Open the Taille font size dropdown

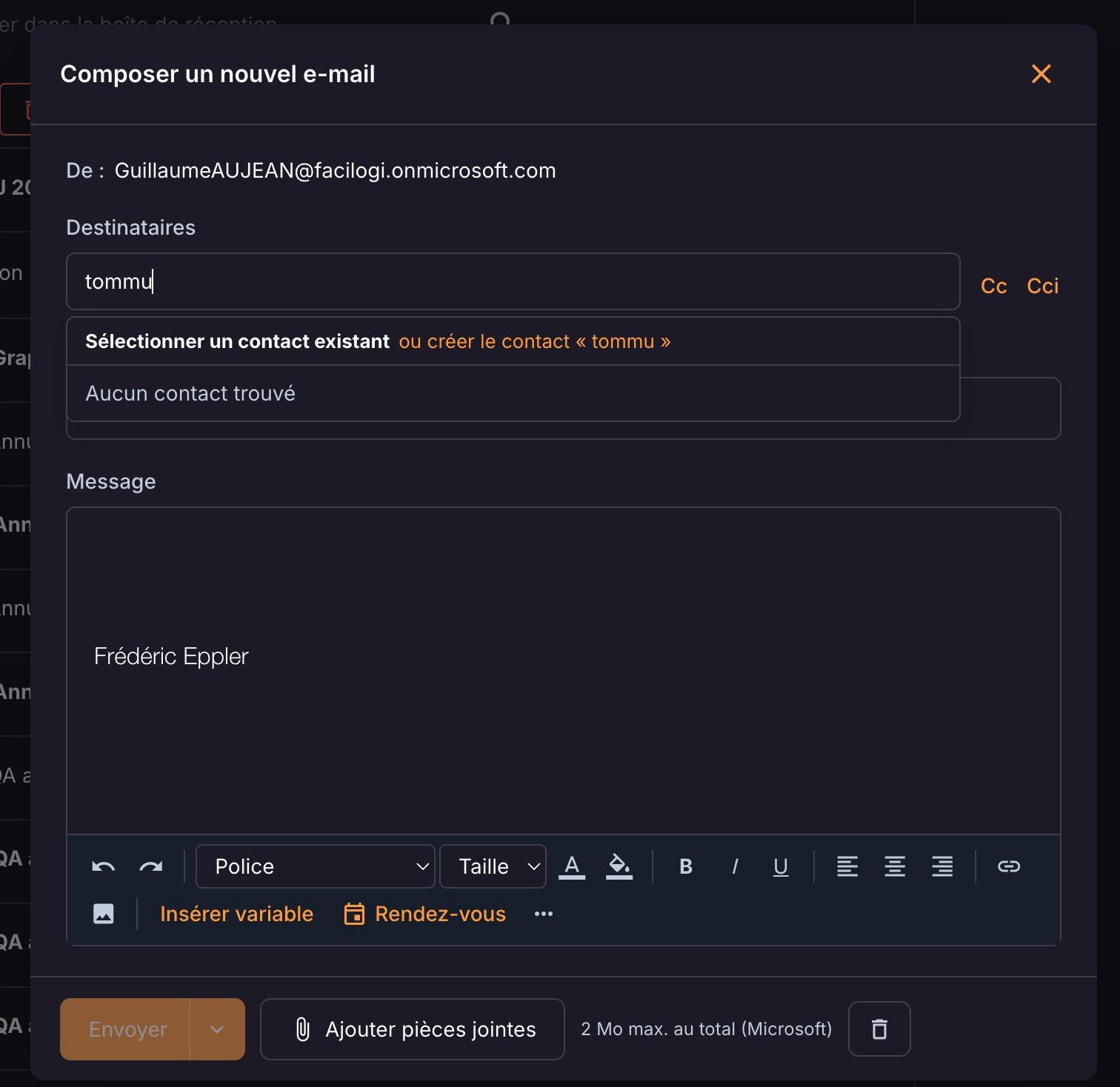click(493, 866)
